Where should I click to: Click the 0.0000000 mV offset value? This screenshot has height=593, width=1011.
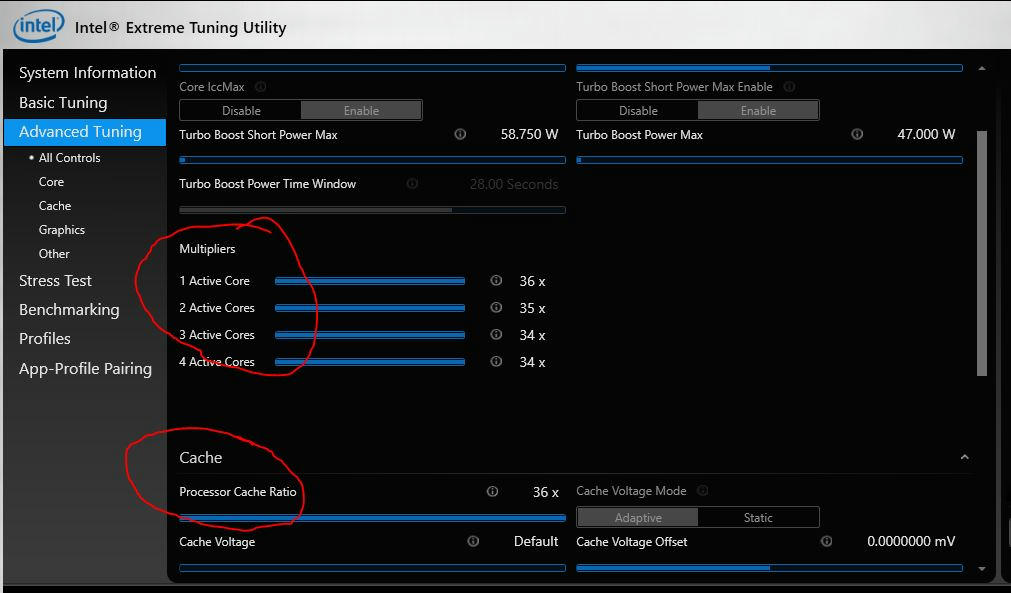(x=911, y=541)
